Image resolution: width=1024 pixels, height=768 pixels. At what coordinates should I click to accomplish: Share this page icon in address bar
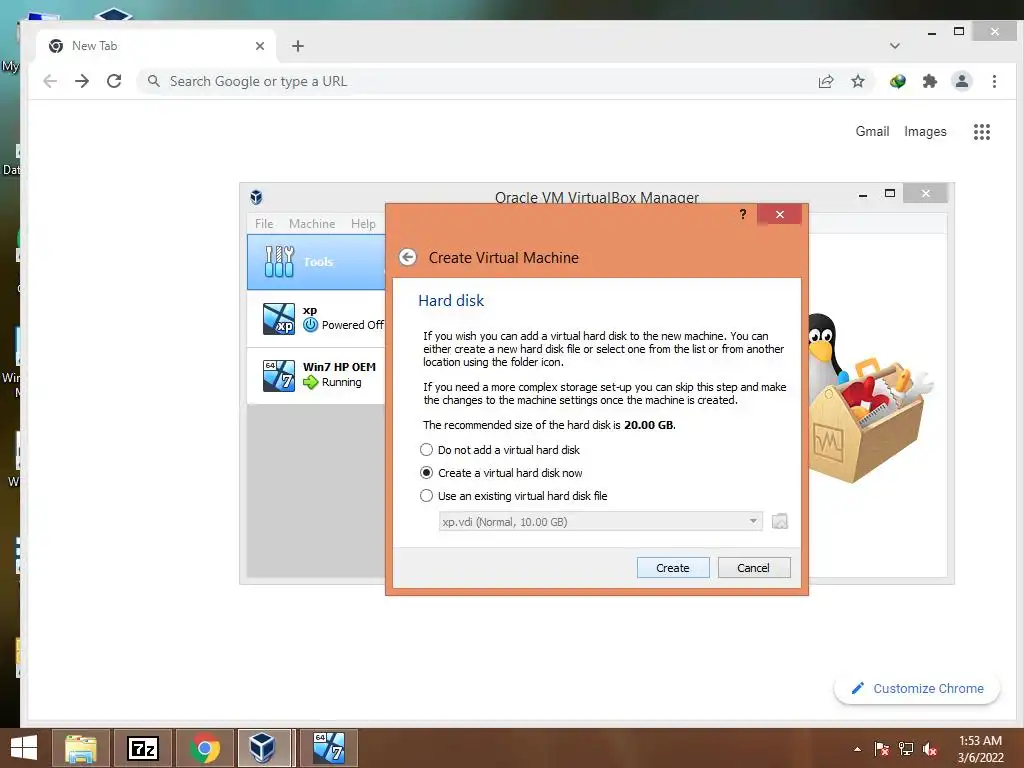coord(826,81)
